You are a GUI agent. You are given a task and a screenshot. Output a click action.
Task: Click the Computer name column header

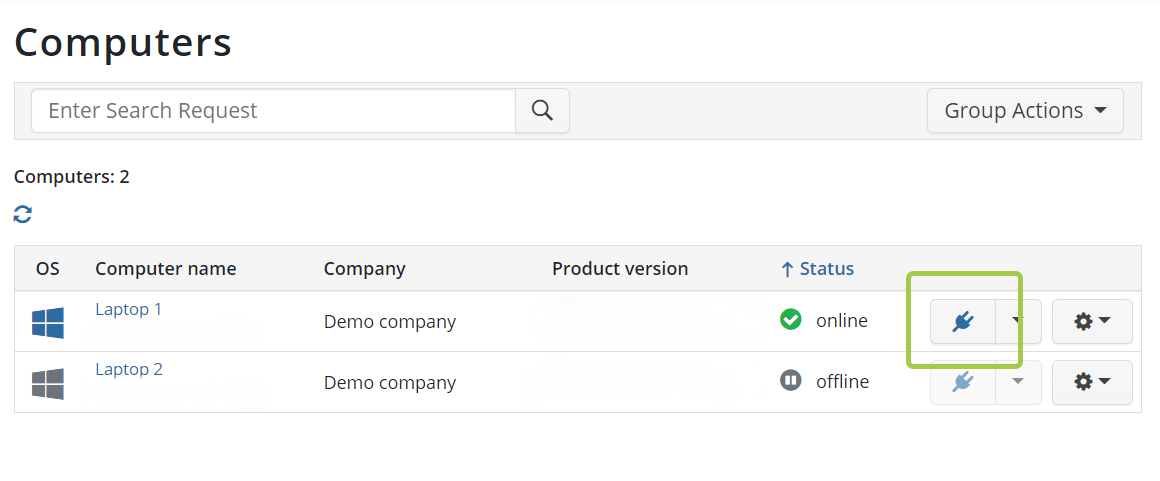pyautogui.click(x=166, y=269)
